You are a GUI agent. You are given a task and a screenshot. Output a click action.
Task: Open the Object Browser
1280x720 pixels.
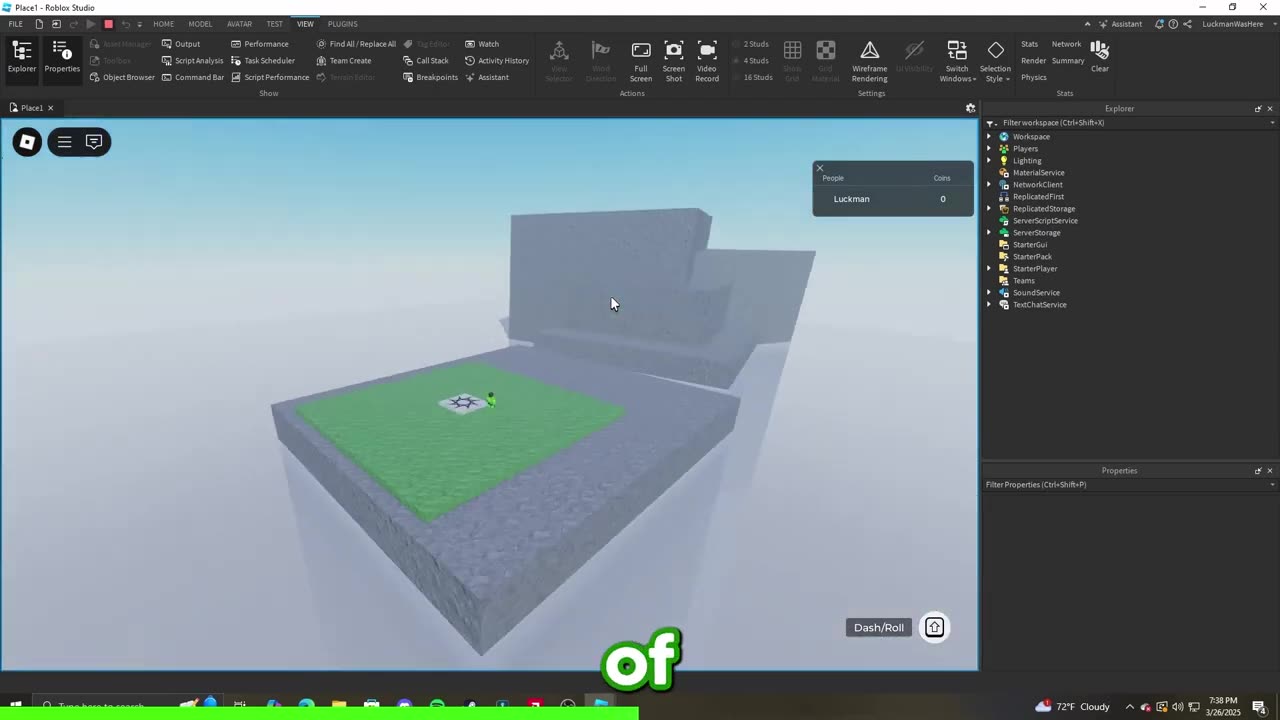pos(122,77)
